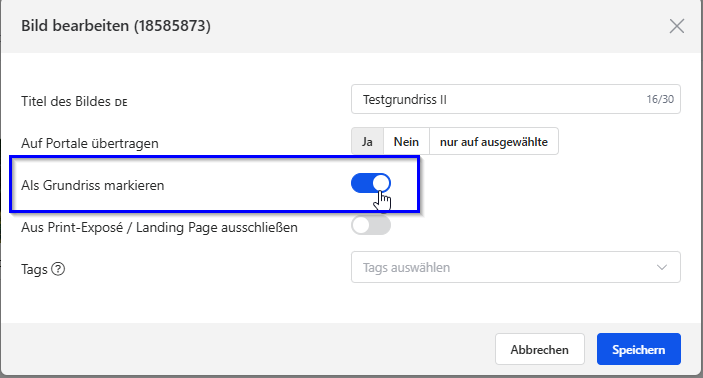Click the Tags label text

pyautogui.click(x=34, y=269)
